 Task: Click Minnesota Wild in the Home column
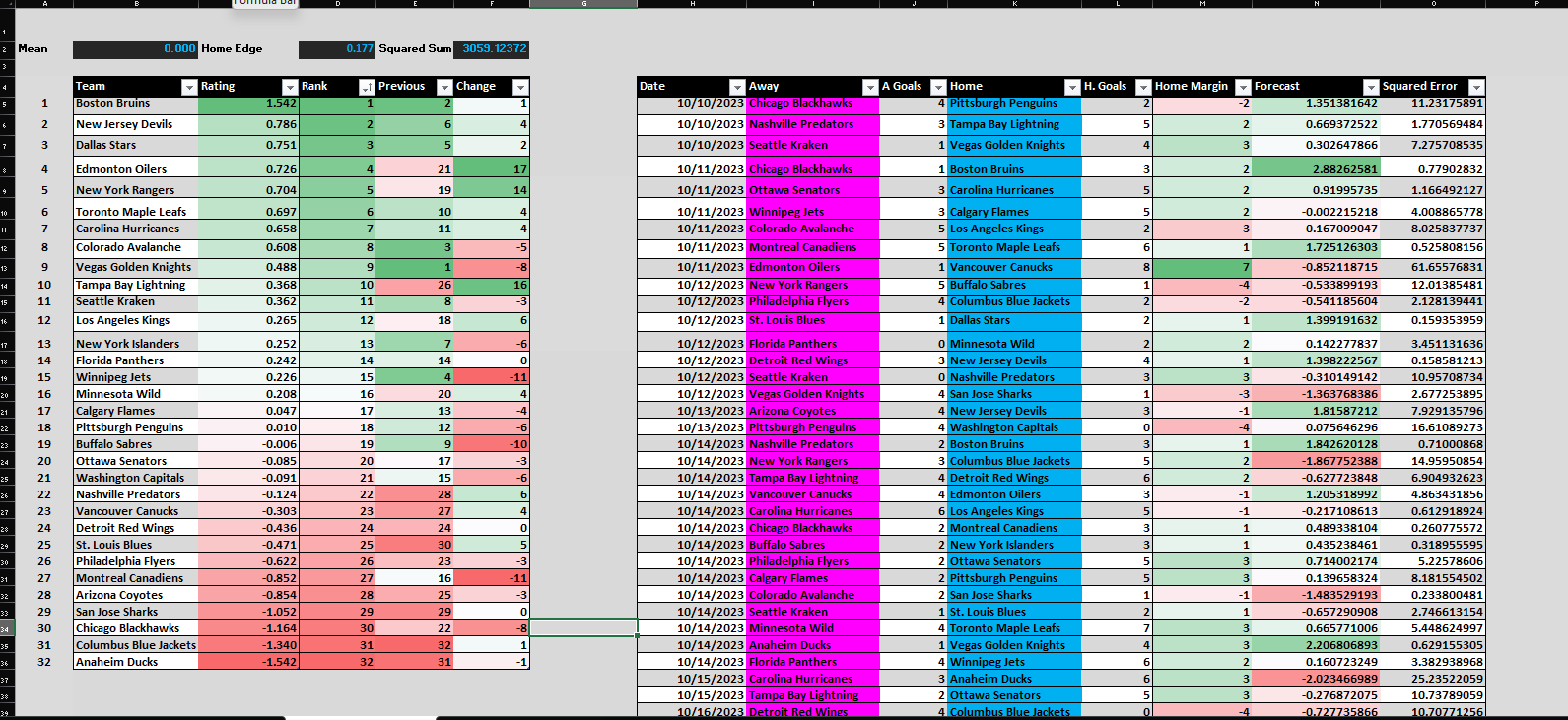coord(1014,344)
